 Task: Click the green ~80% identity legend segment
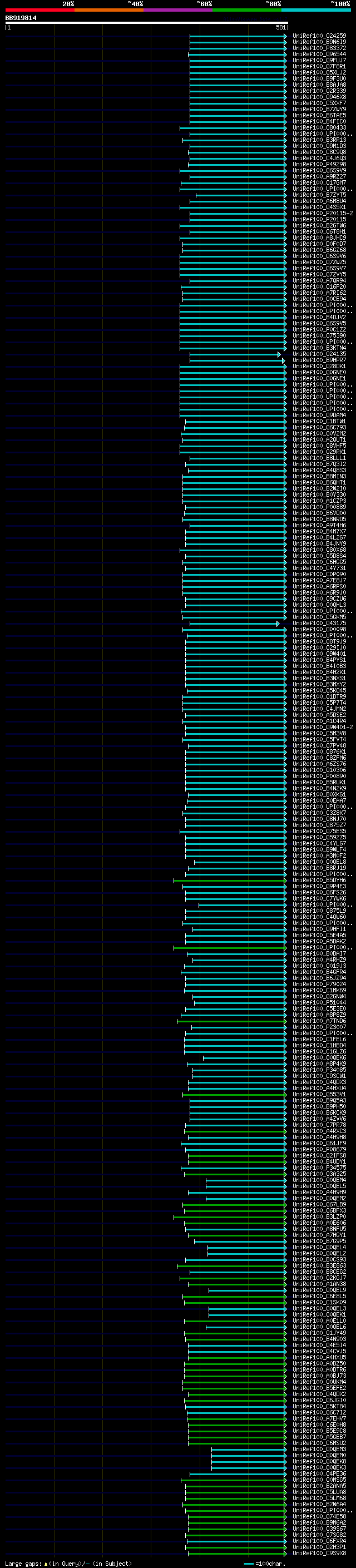(x=247, y=10)
